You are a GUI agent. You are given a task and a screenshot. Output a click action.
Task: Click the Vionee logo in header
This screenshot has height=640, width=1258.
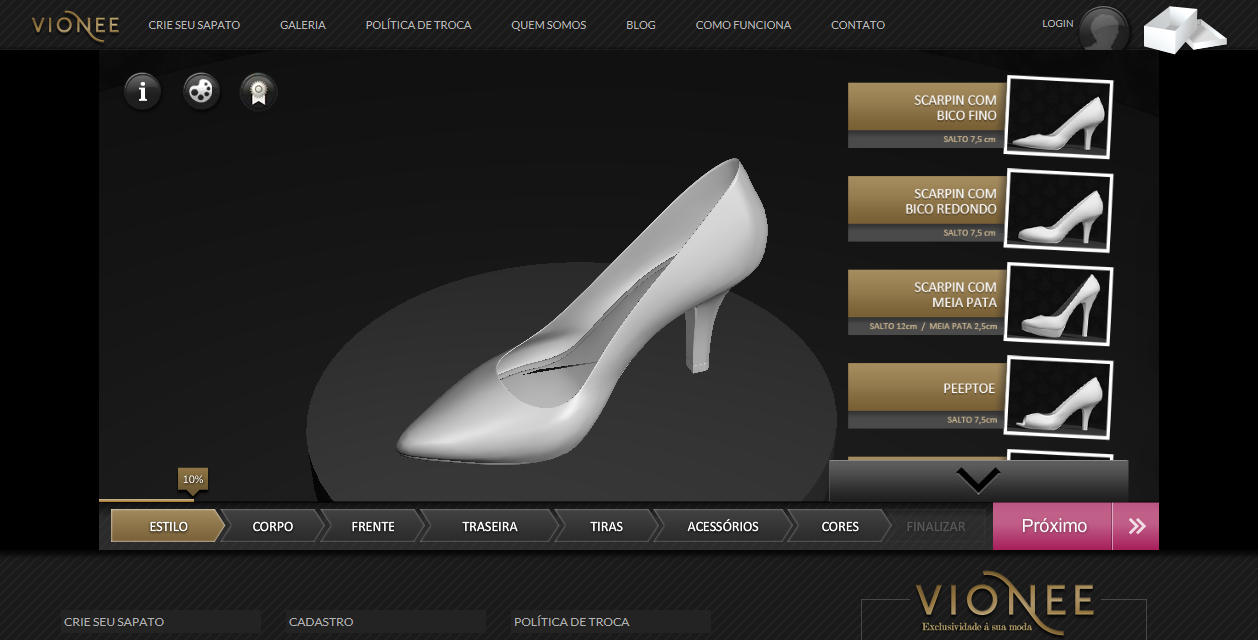click(75, 25)
